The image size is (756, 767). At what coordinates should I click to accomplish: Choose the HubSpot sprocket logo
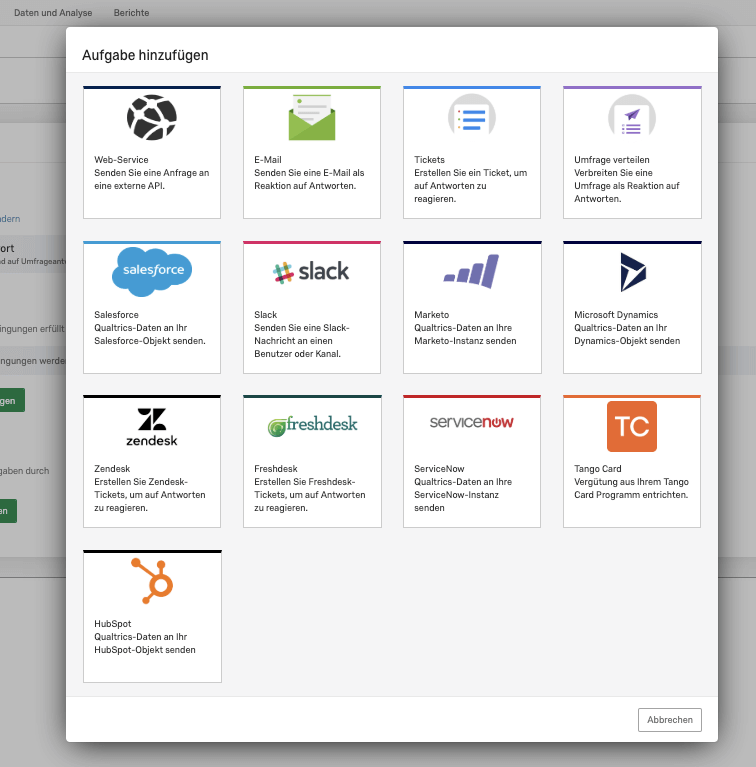[152, 581]
